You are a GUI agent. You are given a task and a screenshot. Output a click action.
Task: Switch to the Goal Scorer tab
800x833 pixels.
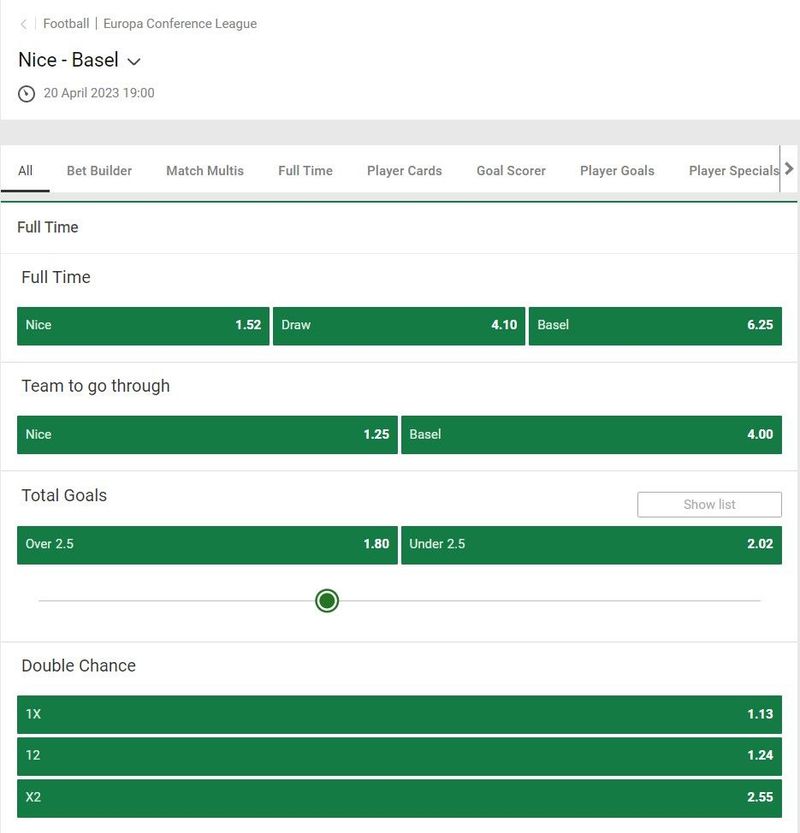(x=511, y=171)
